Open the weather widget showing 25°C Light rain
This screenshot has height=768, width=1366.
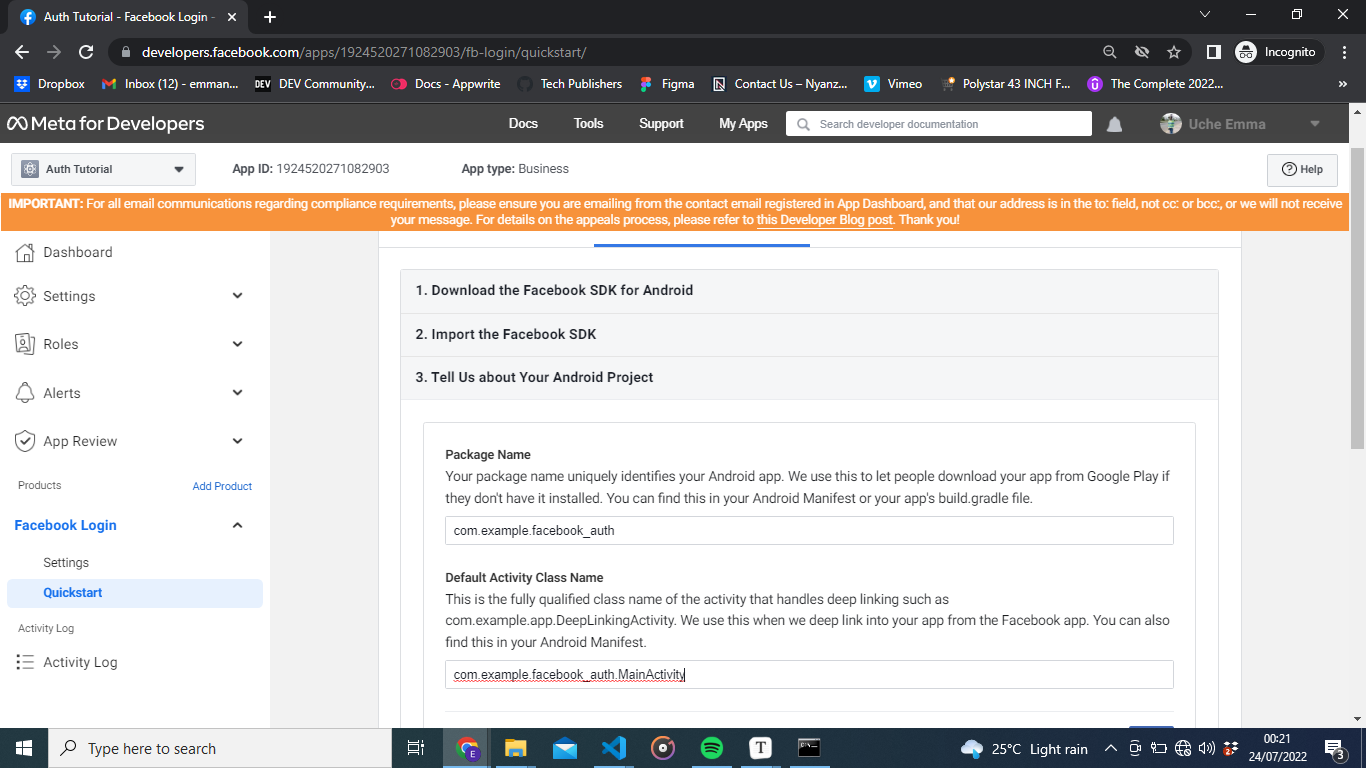click(x=1024, y=748)
